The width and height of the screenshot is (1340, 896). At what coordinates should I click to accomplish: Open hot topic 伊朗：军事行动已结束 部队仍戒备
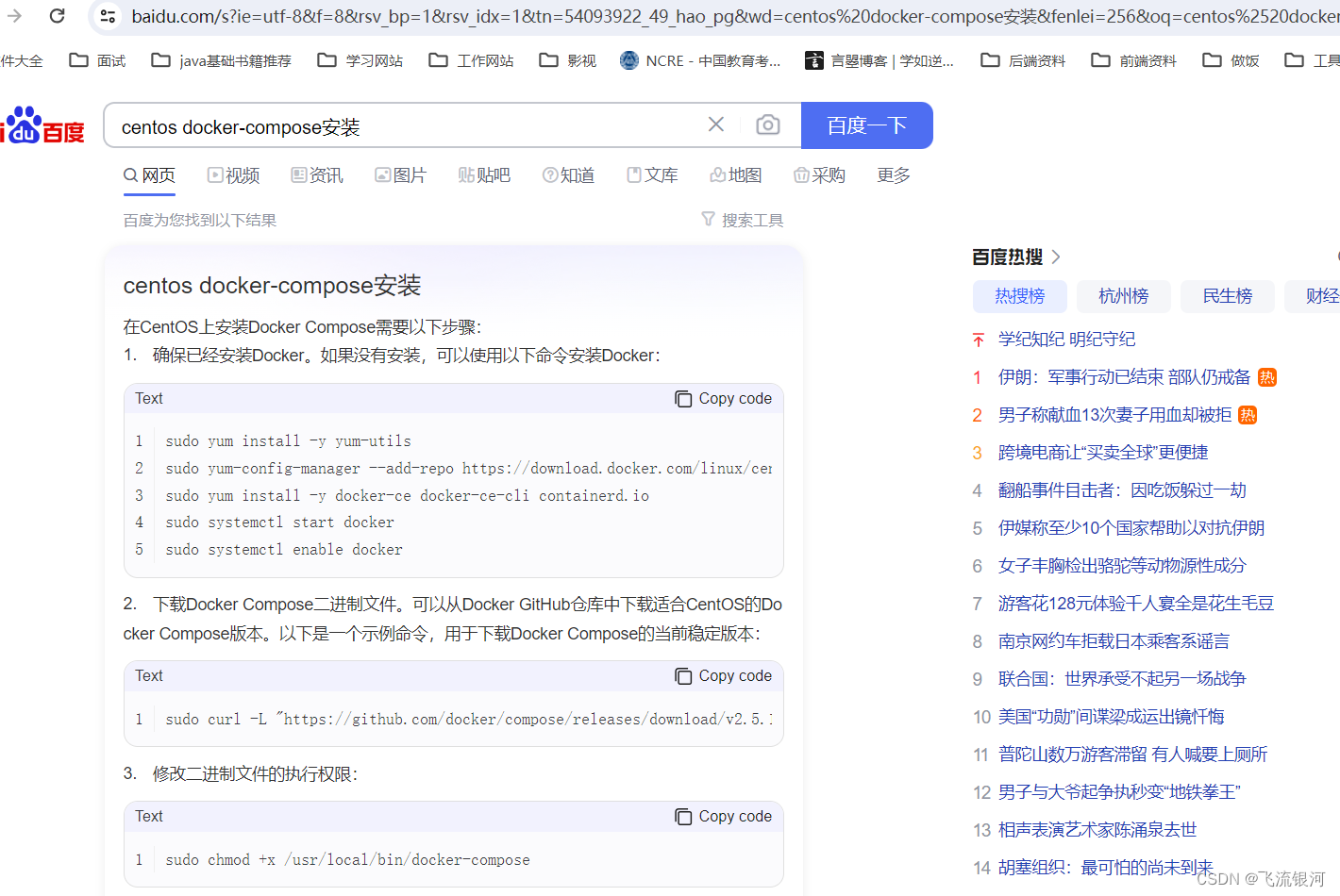click(1125, 377)
